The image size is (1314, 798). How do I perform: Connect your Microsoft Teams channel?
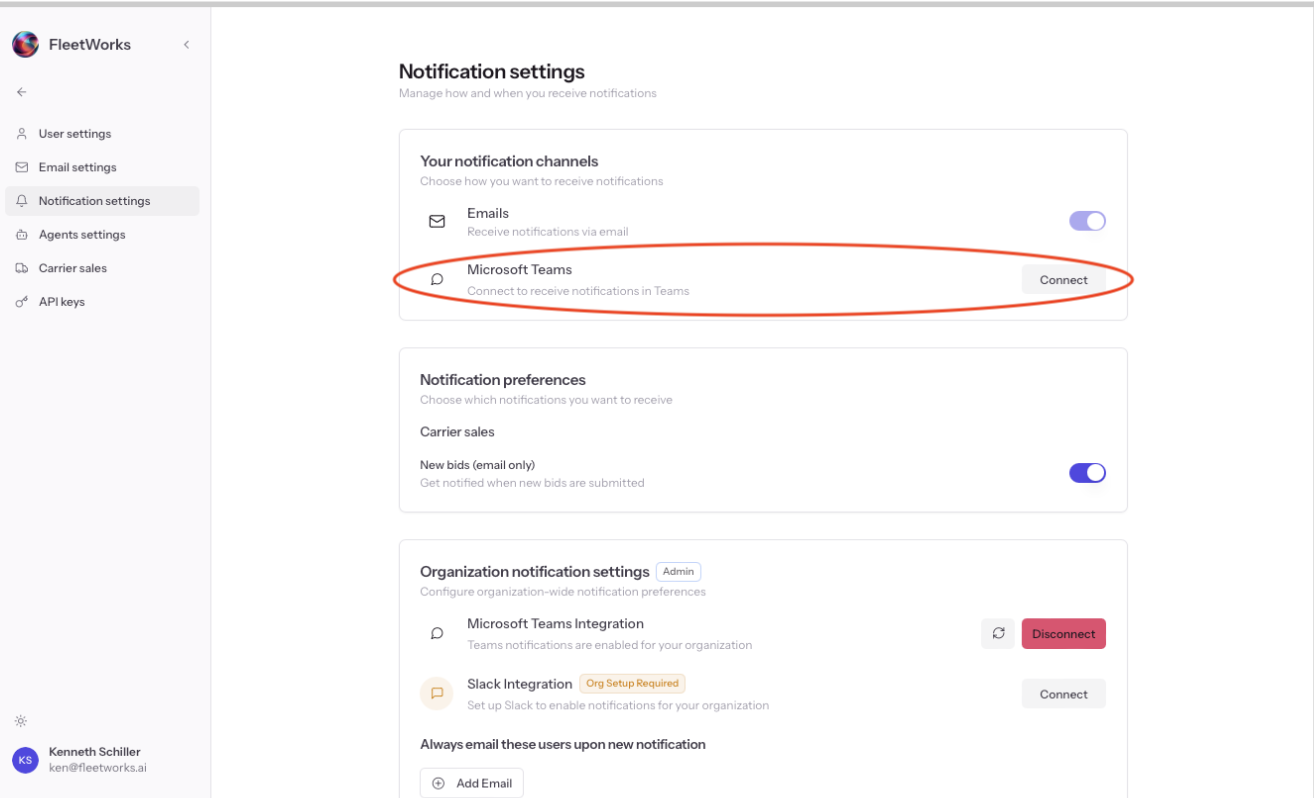(x=1063, y=280)
